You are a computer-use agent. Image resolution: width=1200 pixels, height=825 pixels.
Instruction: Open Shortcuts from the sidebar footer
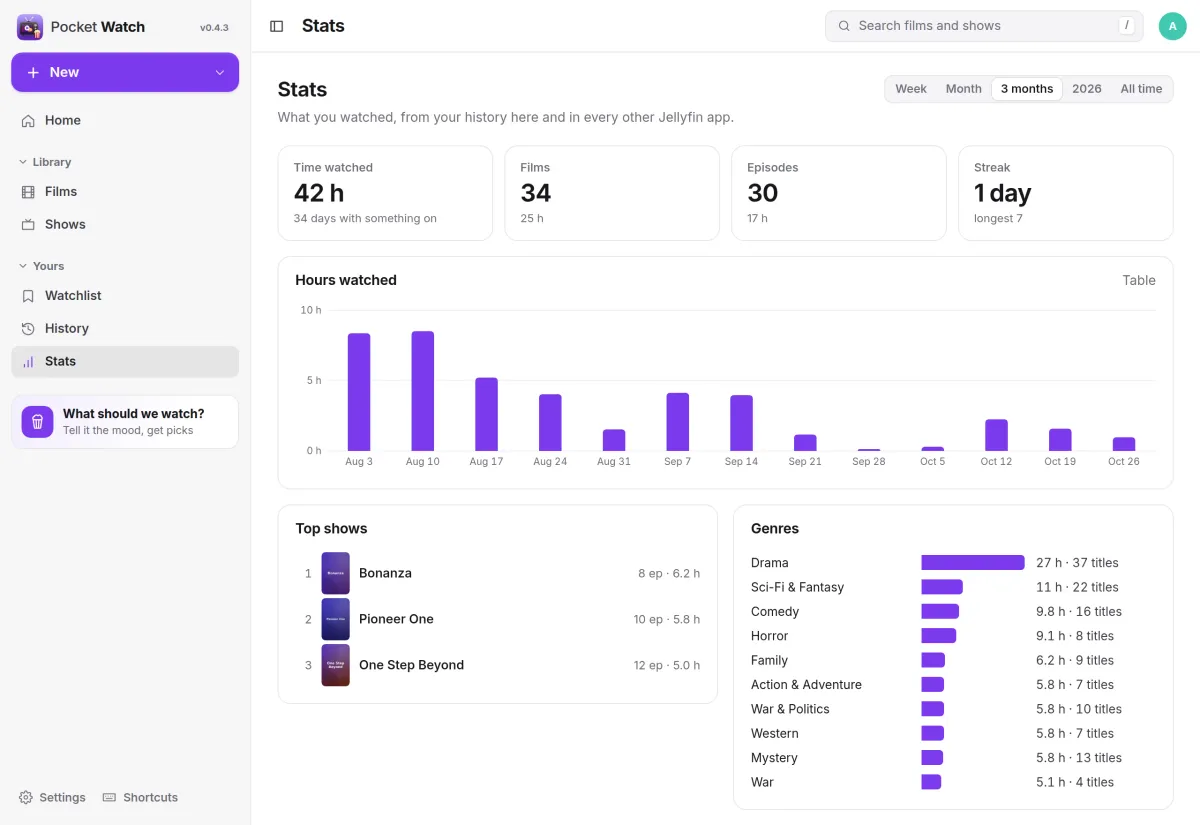click(x=140, y=797)
